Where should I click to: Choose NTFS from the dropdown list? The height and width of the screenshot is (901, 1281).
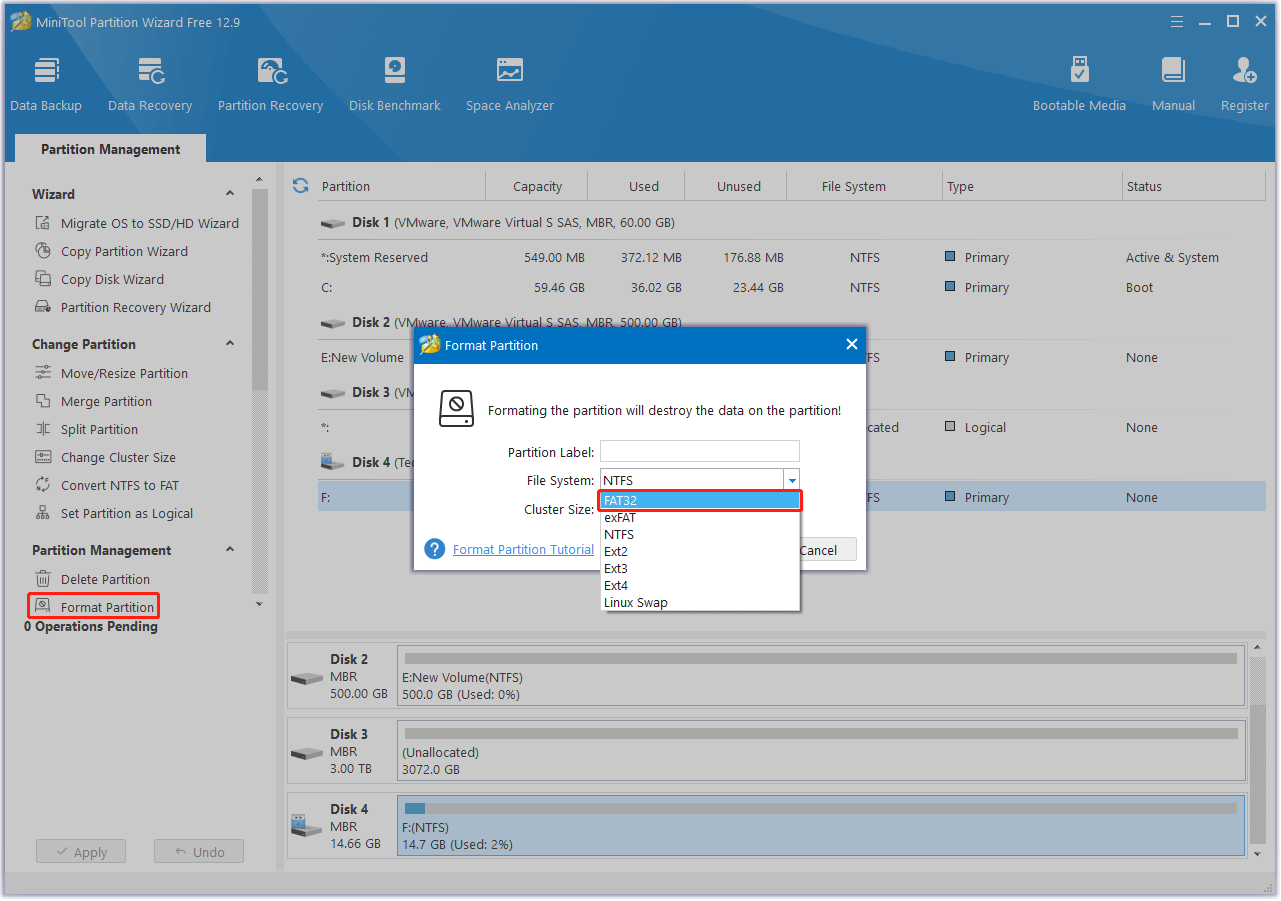click(x=700, y=534)
